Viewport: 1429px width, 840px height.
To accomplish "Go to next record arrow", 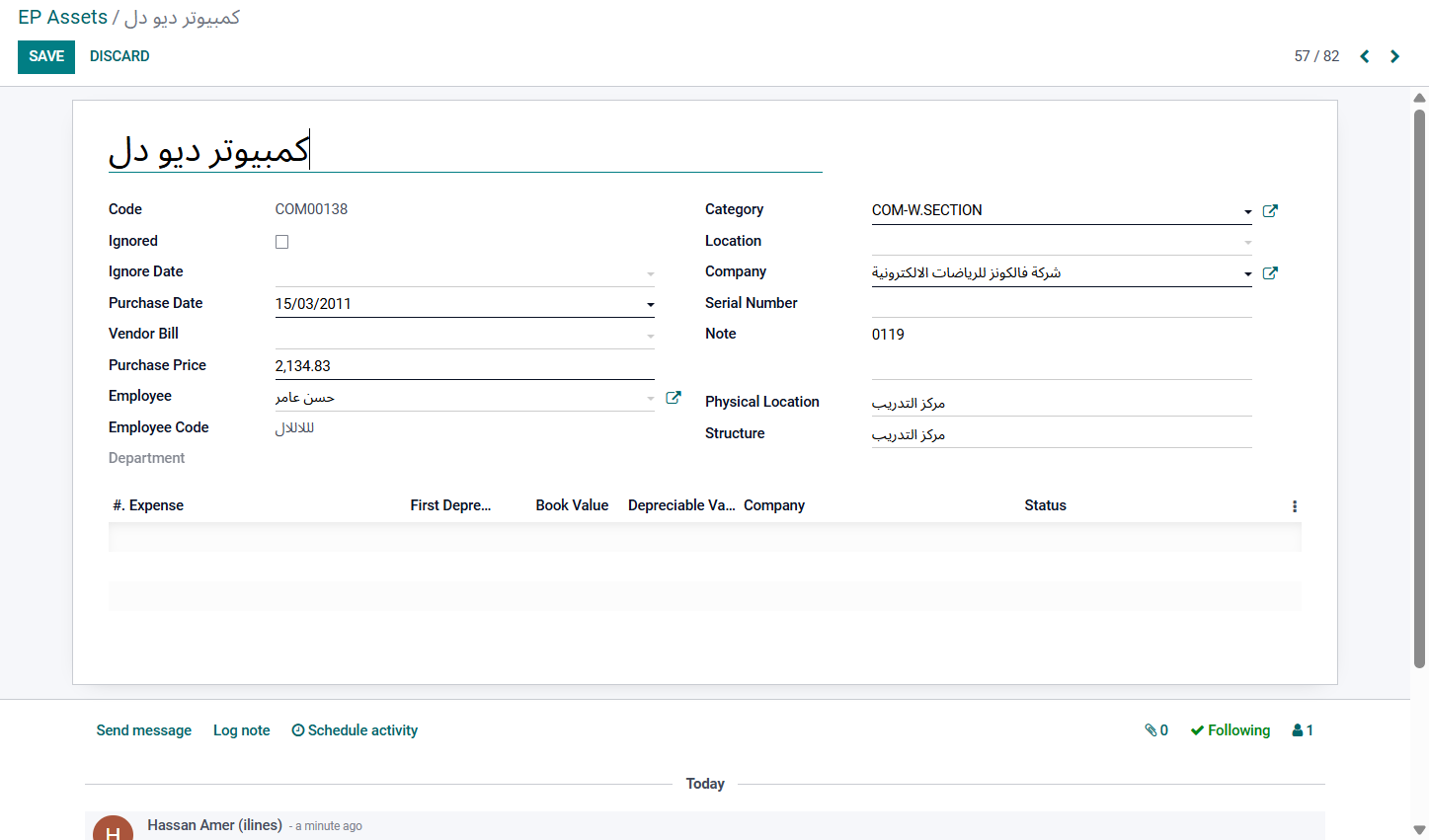I will 1394,56.
